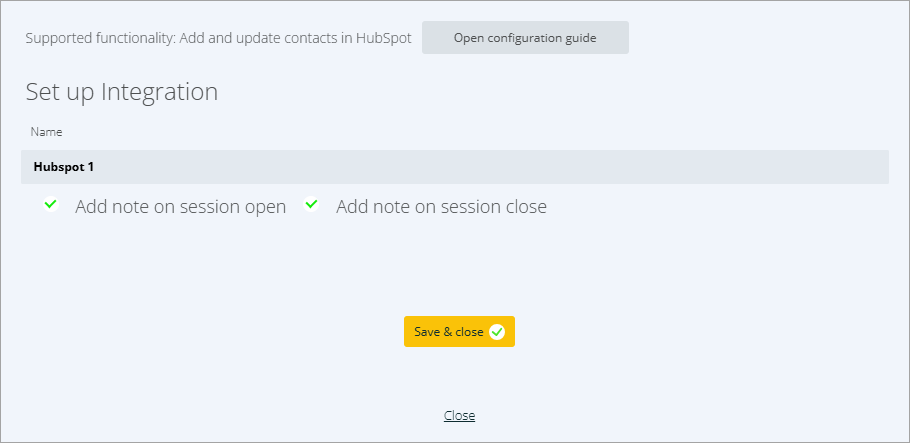Screen dimensions: 910x443
Task: Disable adding a note on session open
Action: click(51, 205)
